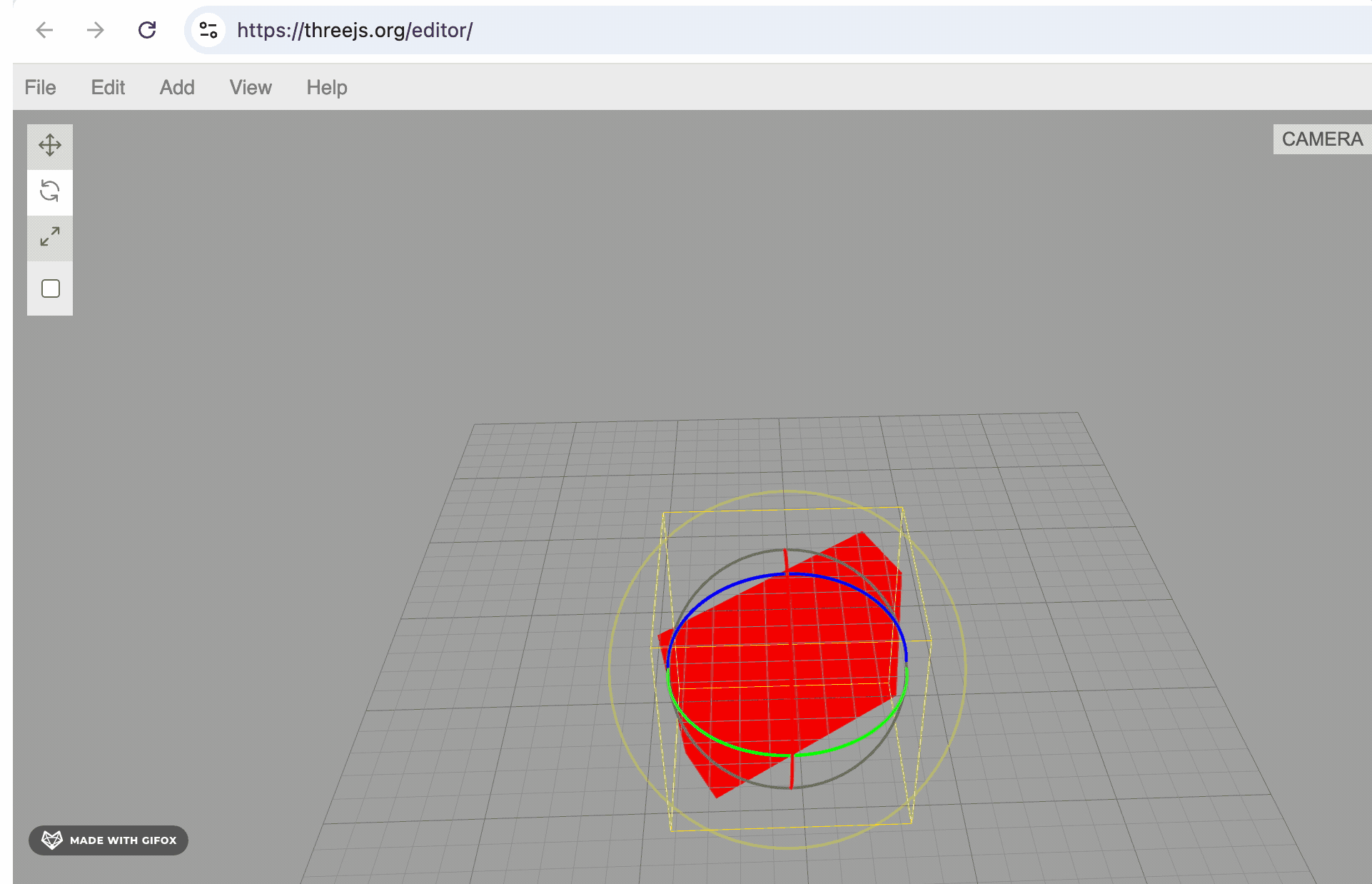Select the Translate move tool
Screen dimensions: 1372x884
[50, 146]
